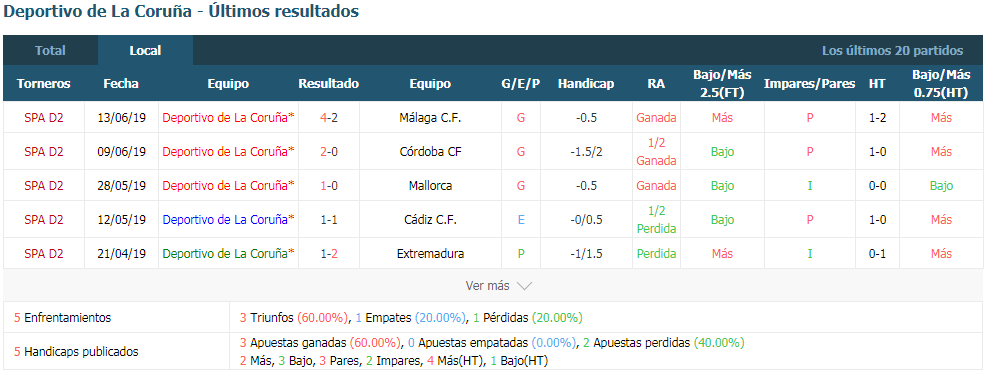
Task: Click the Resultado column header
Action: (328, 84)
